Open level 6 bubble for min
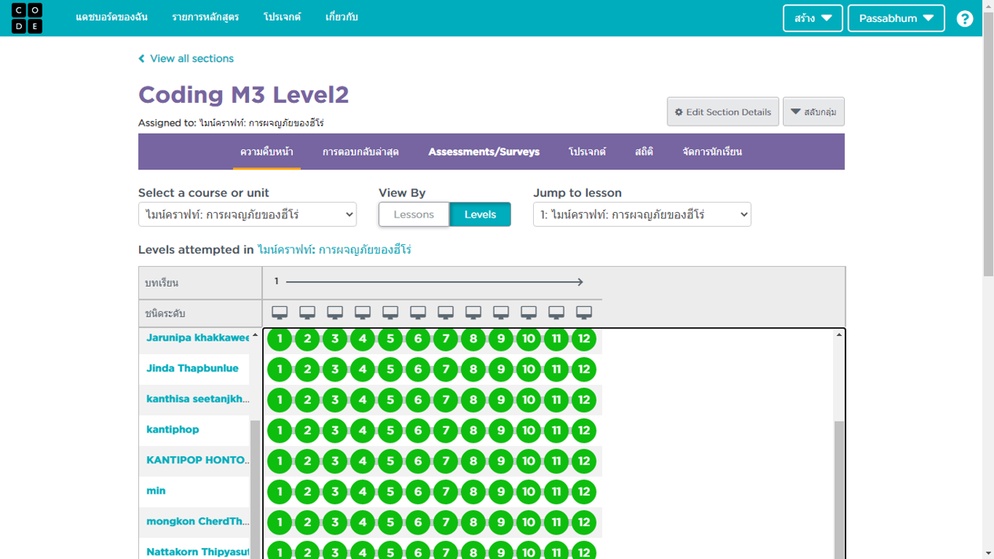Screen dimensions: 994x559 coord(418,492)
